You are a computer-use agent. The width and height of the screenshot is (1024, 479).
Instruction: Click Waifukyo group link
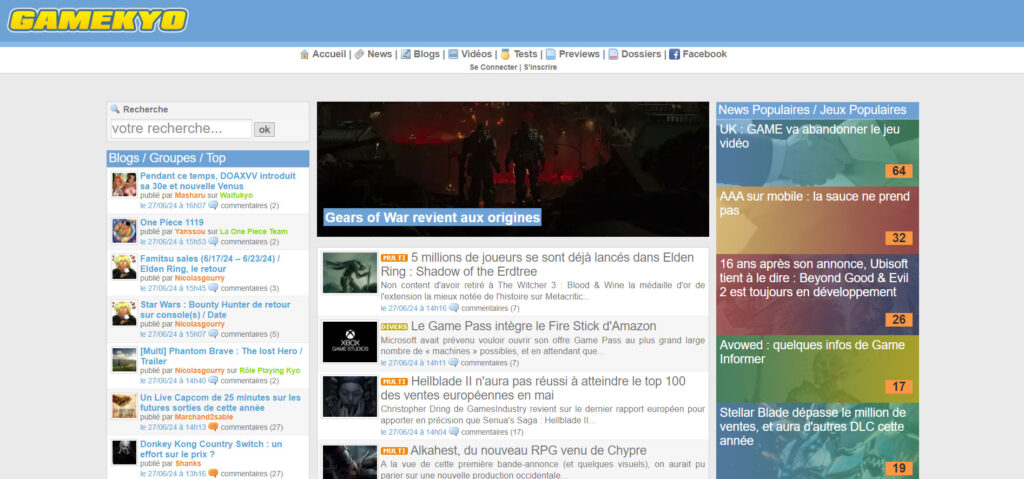click(236, 195)
